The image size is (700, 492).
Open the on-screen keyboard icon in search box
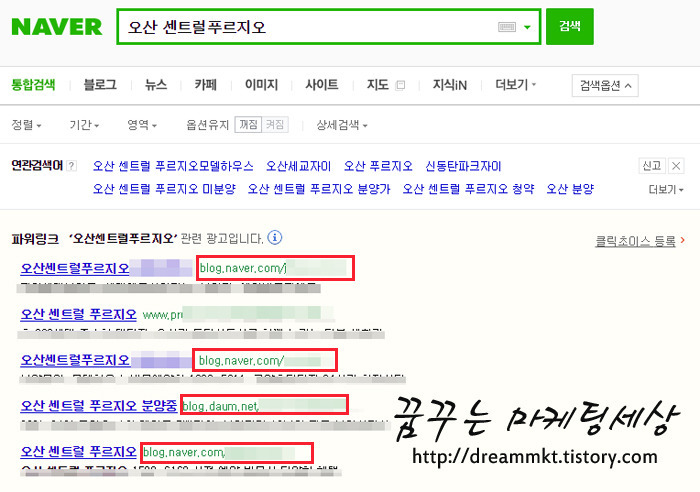[x=507, y=27]
